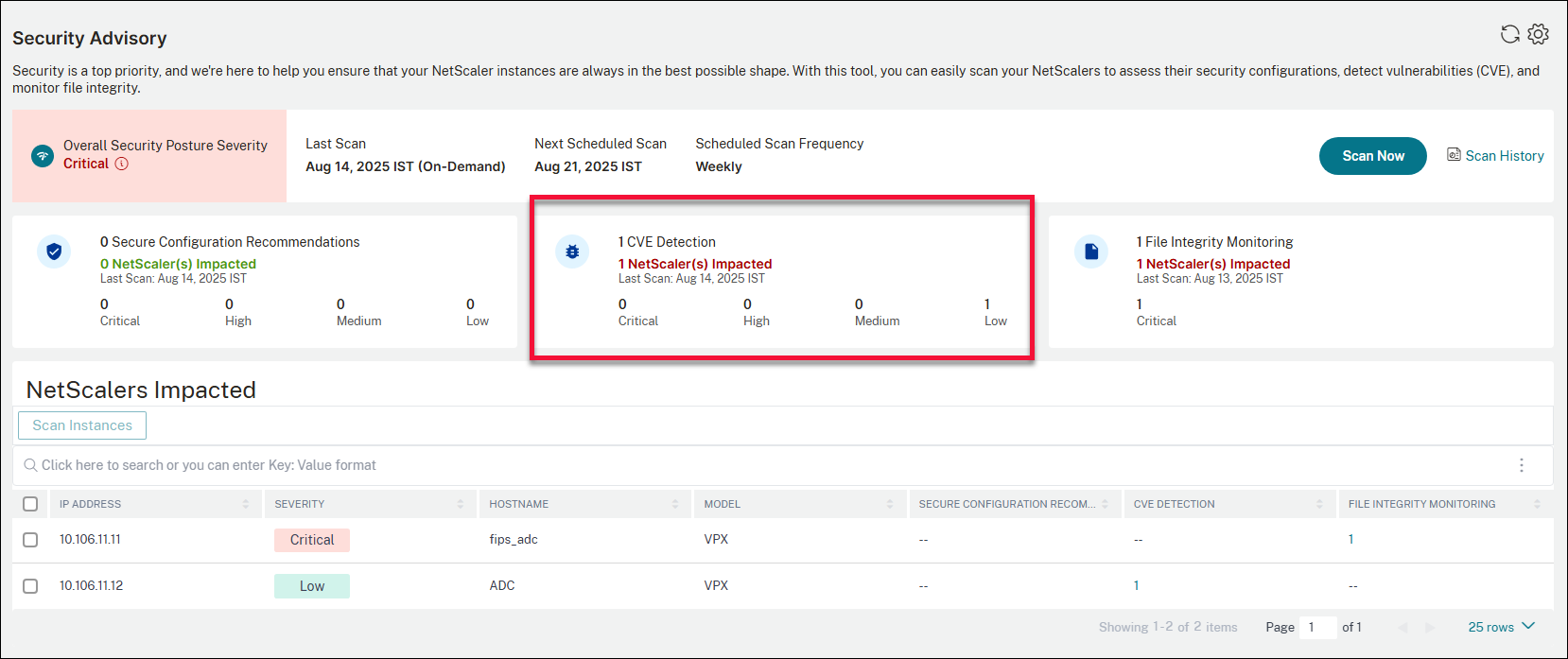Click the Secure Configuration shield icon
1568x659 pixels.
coord(54,251)
